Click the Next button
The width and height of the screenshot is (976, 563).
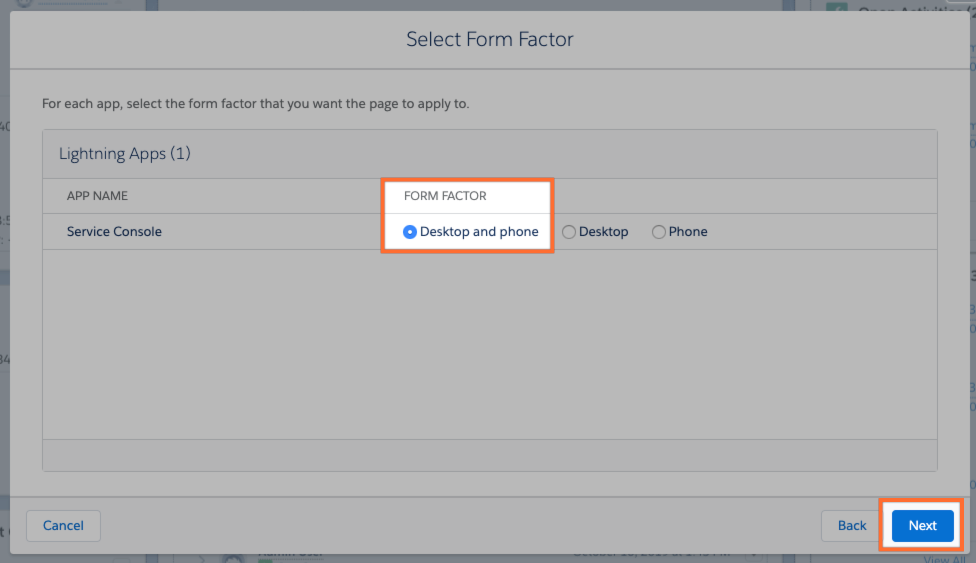(x=922, y=525)
